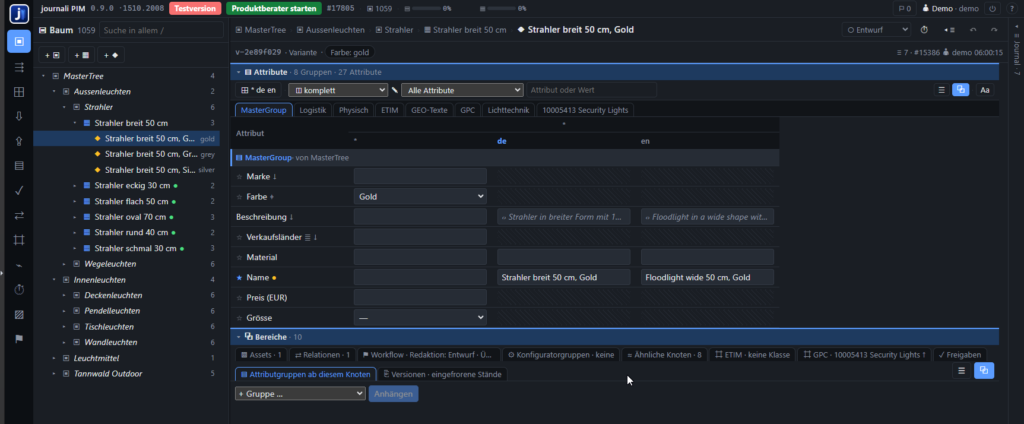The width and height of the screenshot is (1024, 424).
Task: Open Versionen eingefrorene Stände tab
Action: pos(443,374)
